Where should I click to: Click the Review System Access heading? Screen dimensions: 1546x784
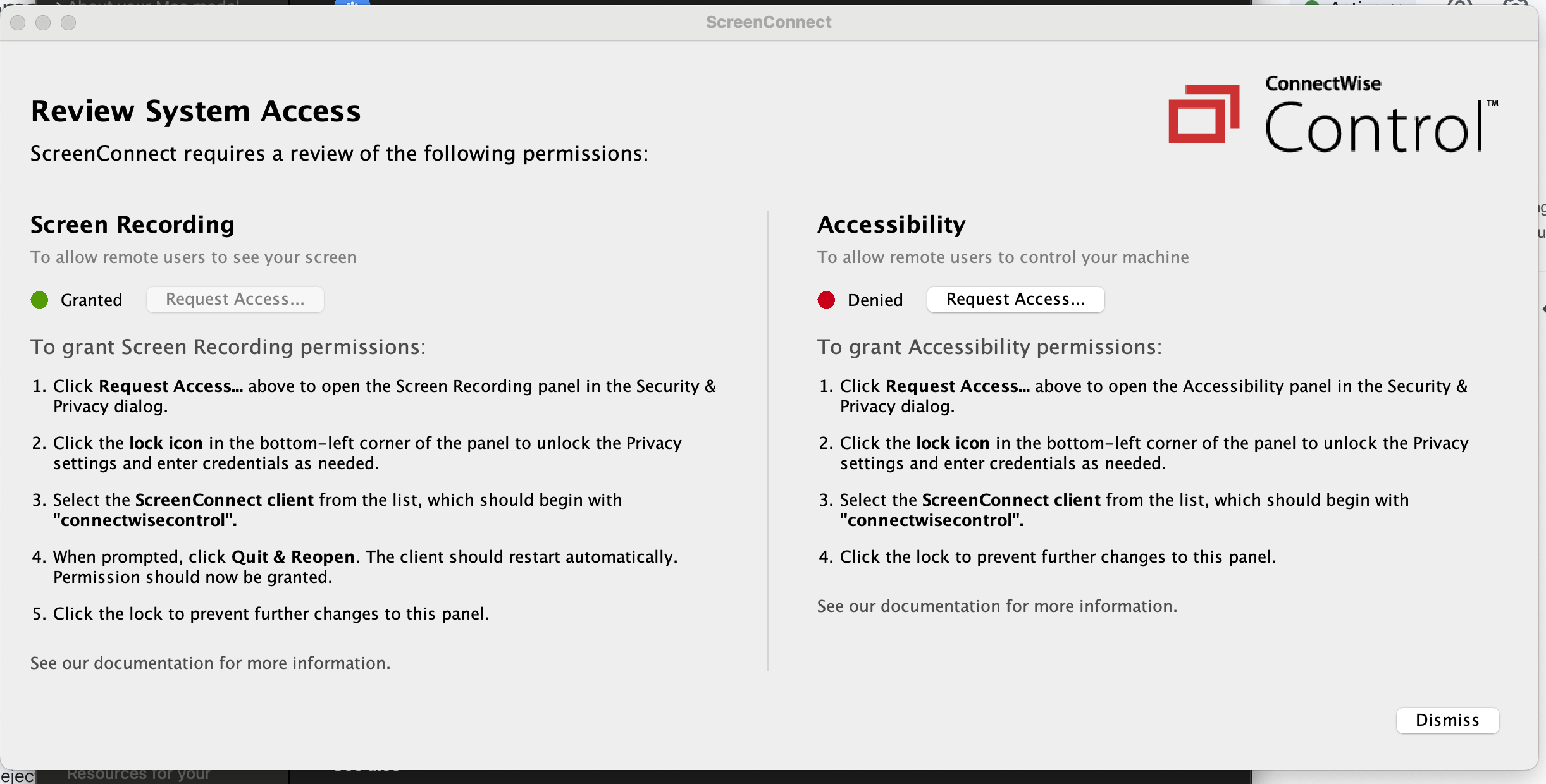195,111
